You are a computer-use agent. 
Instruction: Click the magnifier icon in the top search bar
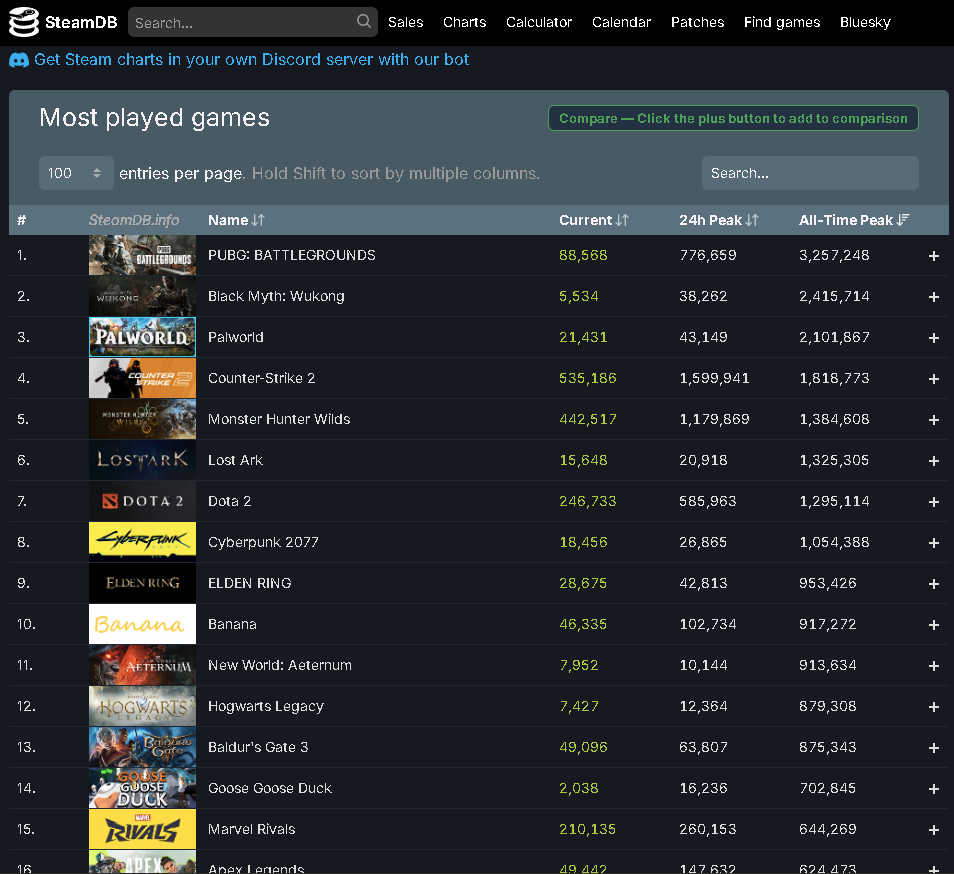pos(363,21)
